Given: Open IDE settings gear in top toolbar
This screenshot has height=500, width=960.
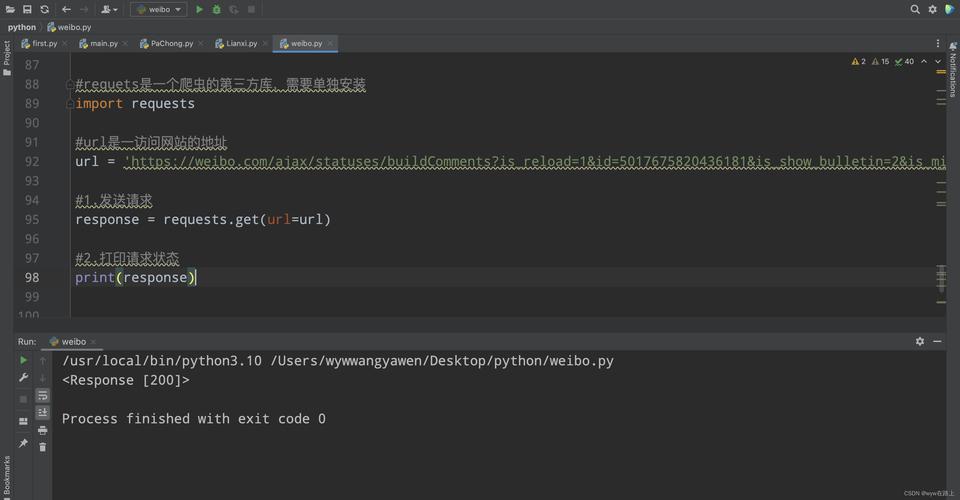Looking at the screenshot, I should coord(932,9).
